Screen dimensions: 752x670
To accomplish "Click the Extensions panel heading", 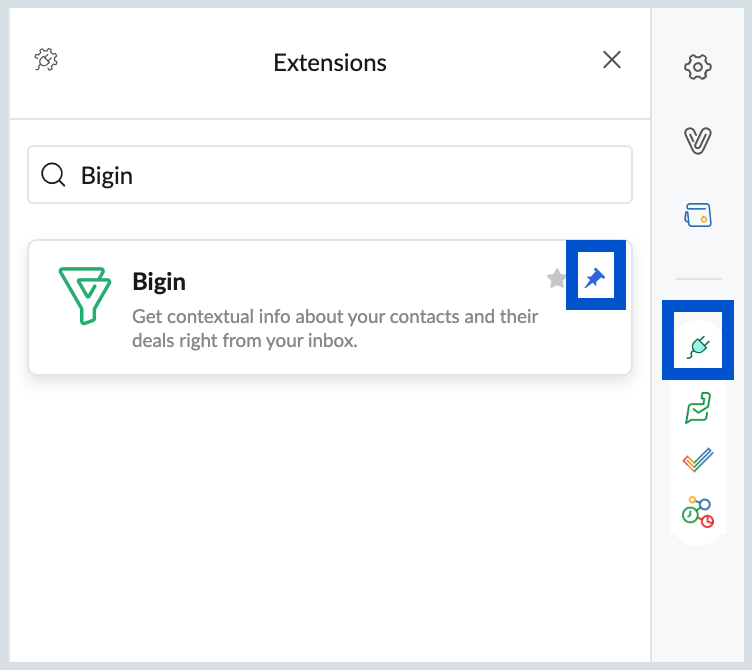I will [x=330, y=62].
